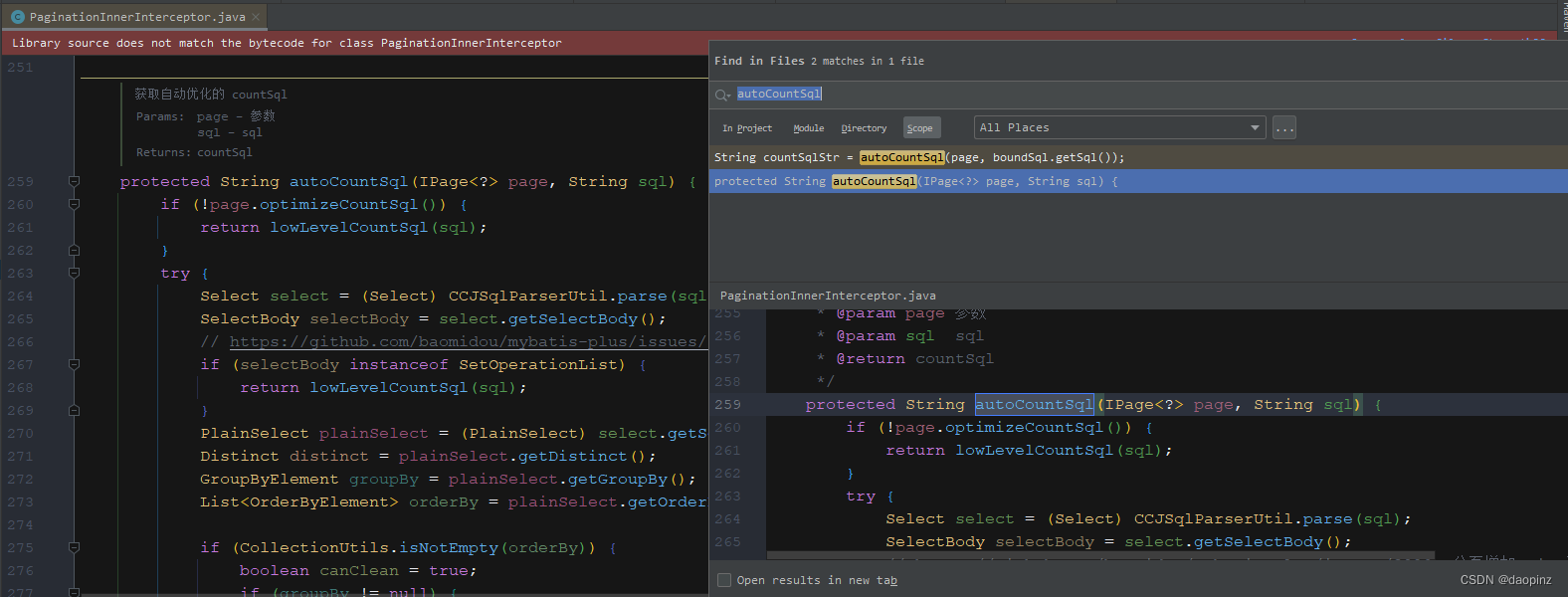1568x597 pixels.
Task: Close the PaginationInnerInterceptor.java tab
Action: [256, 17]
